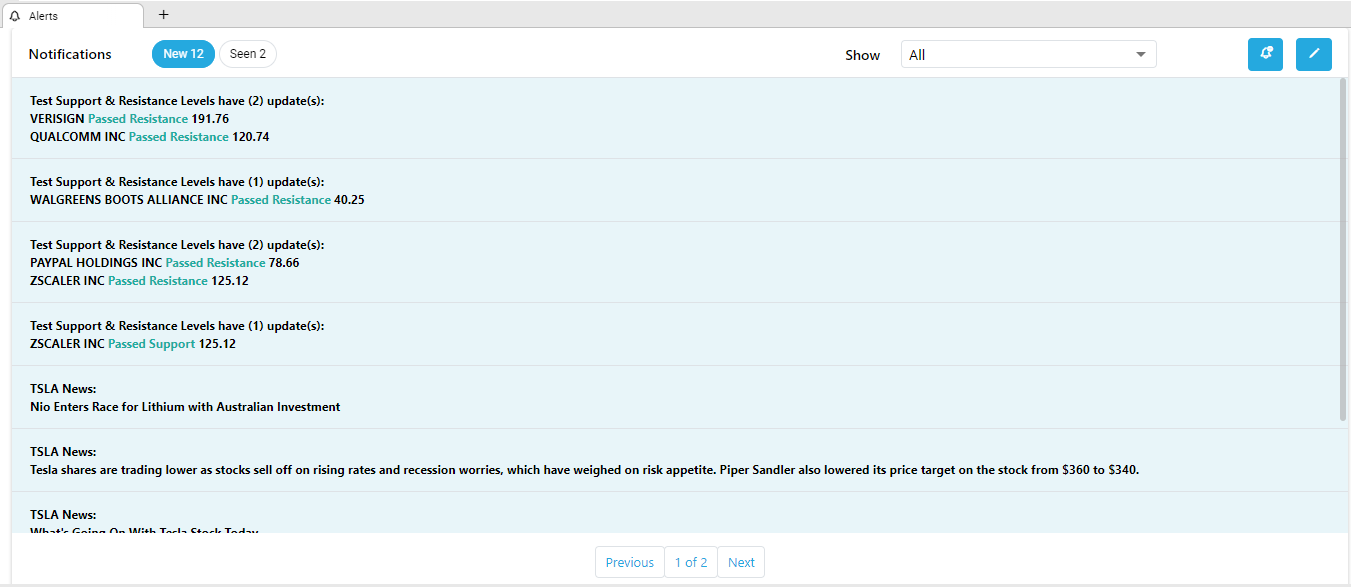Click the Notifications heading
1351x587 pixels.
(x=70, y=54)
